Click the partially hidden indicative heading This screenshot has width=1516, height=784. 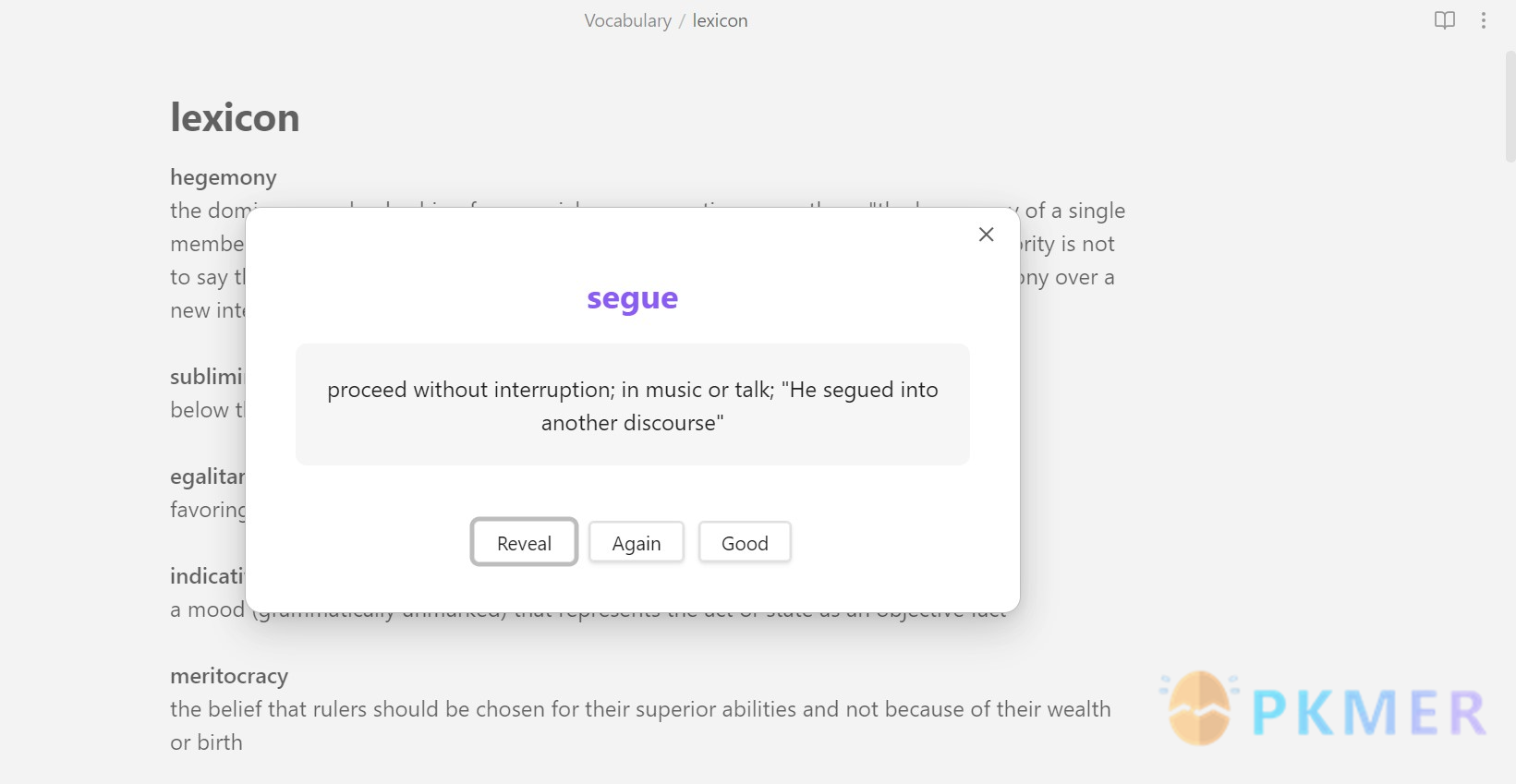click(206, 576)
